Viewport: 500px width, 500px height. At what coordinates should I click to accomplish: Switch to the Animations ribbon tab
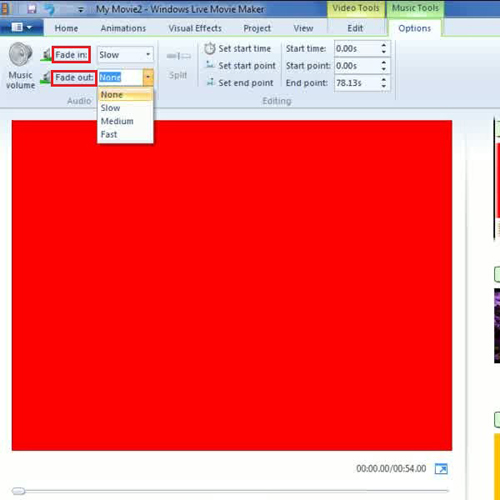point(123,28)
